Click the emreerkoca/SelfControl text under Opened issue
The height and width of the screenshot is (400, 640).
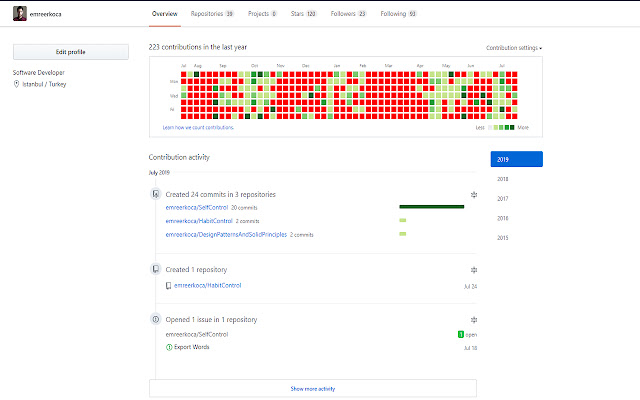click(x=197, y=334)
